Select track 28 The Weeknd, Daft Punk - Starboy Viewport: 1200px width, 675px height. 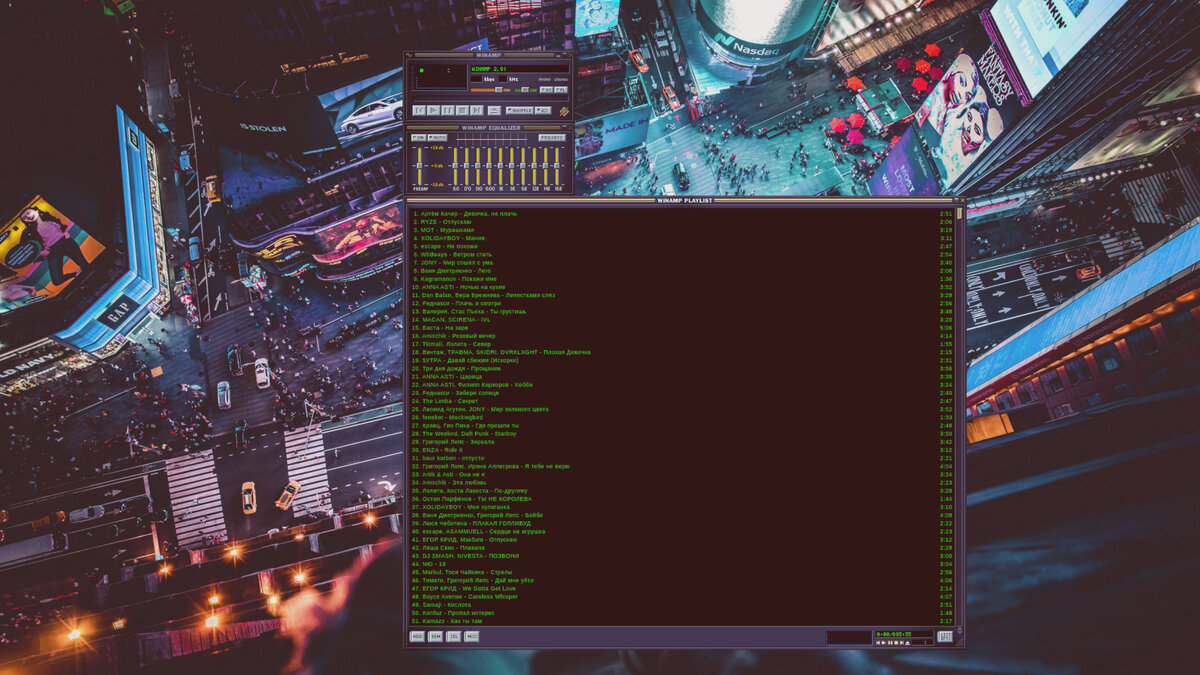point(682,434)
